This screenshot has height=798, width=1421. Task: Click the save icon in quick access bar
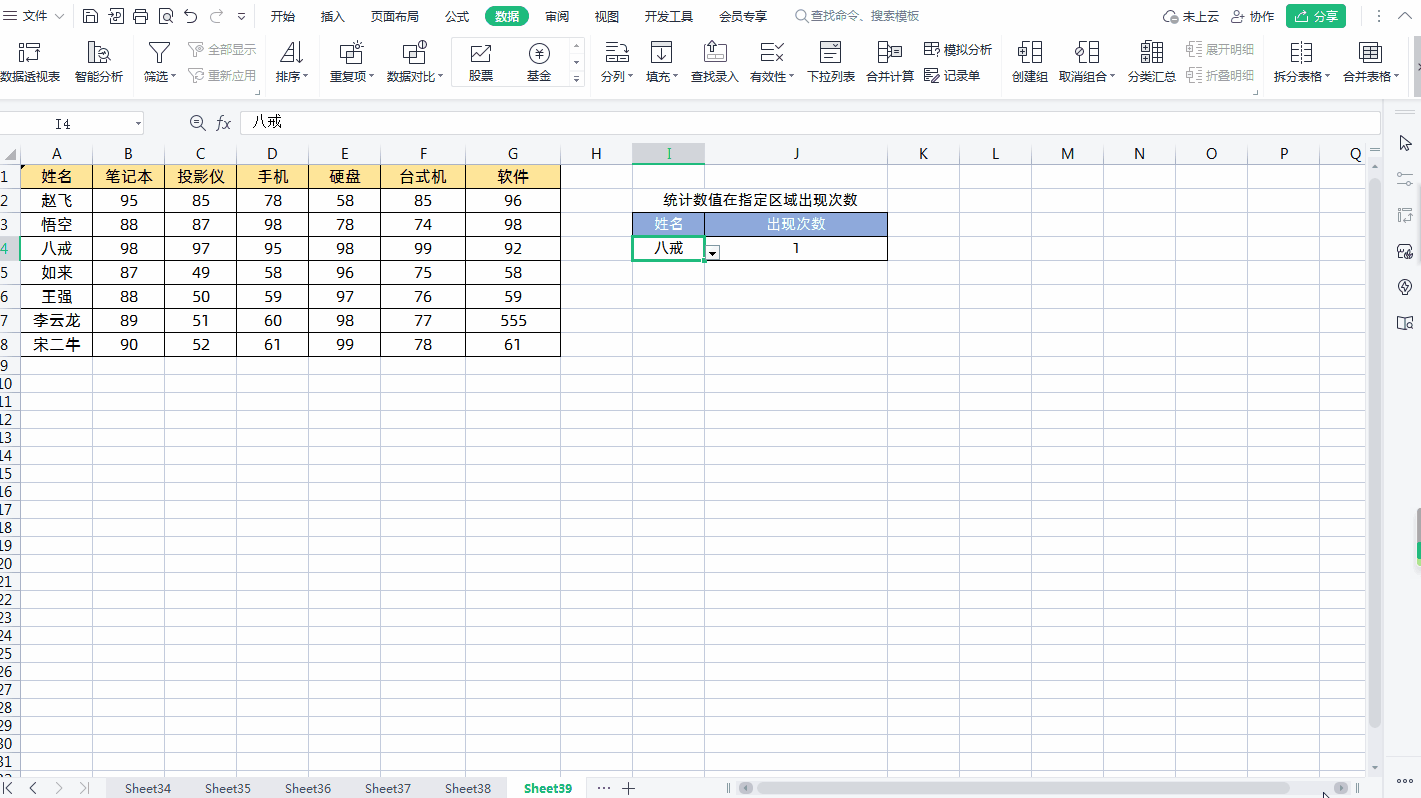pos(90,16)
